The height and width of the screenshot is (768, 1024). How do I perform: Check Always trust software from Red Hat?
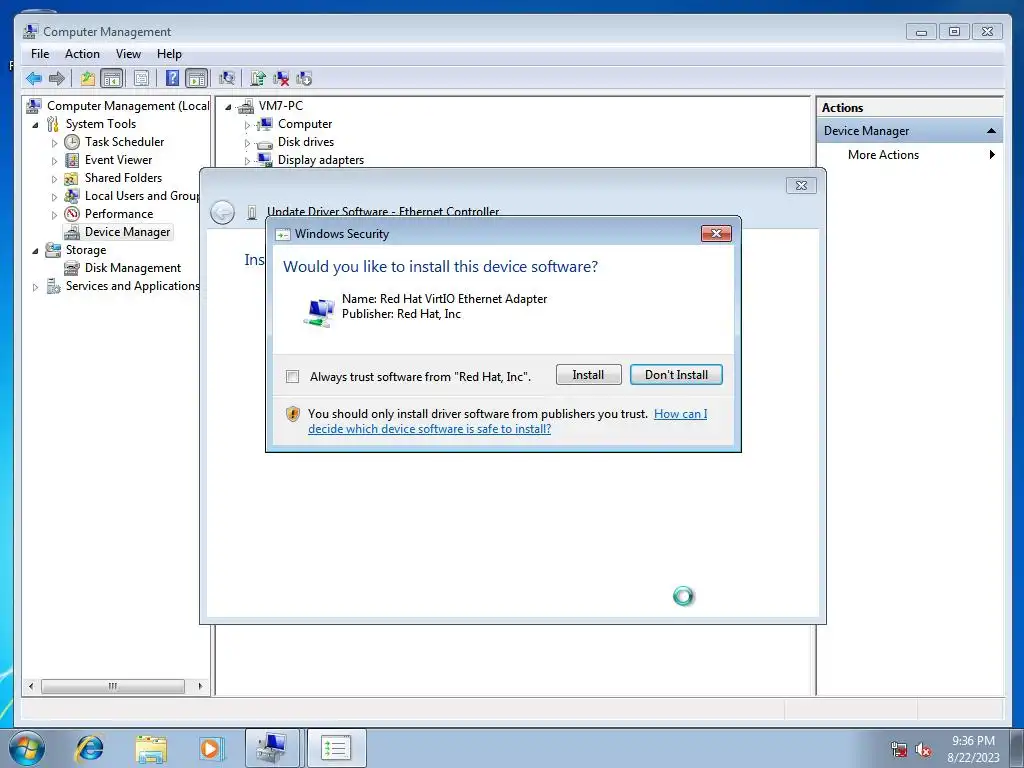pyautogui.click(x=293, y=377)
